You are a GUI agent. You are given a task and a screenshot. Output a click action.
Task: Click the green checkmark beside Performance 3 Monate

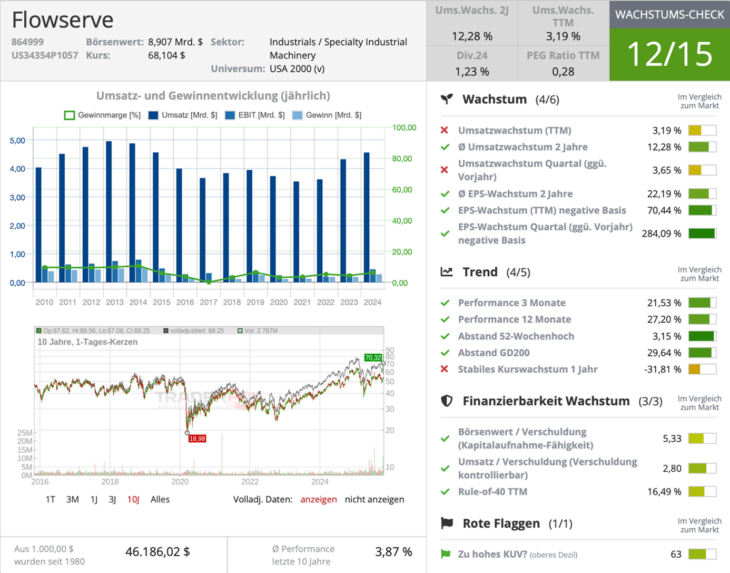pos(444,302)
